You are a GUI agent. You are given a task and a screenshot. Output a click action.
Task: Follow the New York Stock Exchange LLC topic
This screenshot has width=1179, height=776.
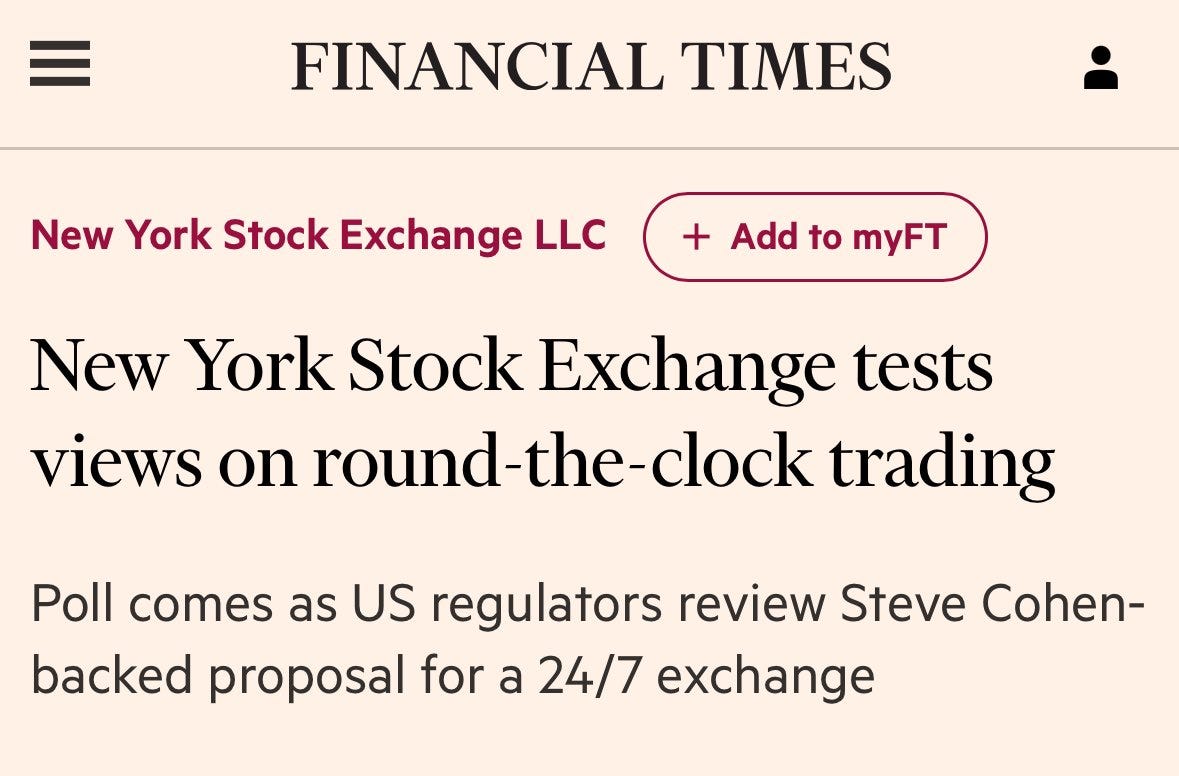pyautogui.click(x=815, y=237)
